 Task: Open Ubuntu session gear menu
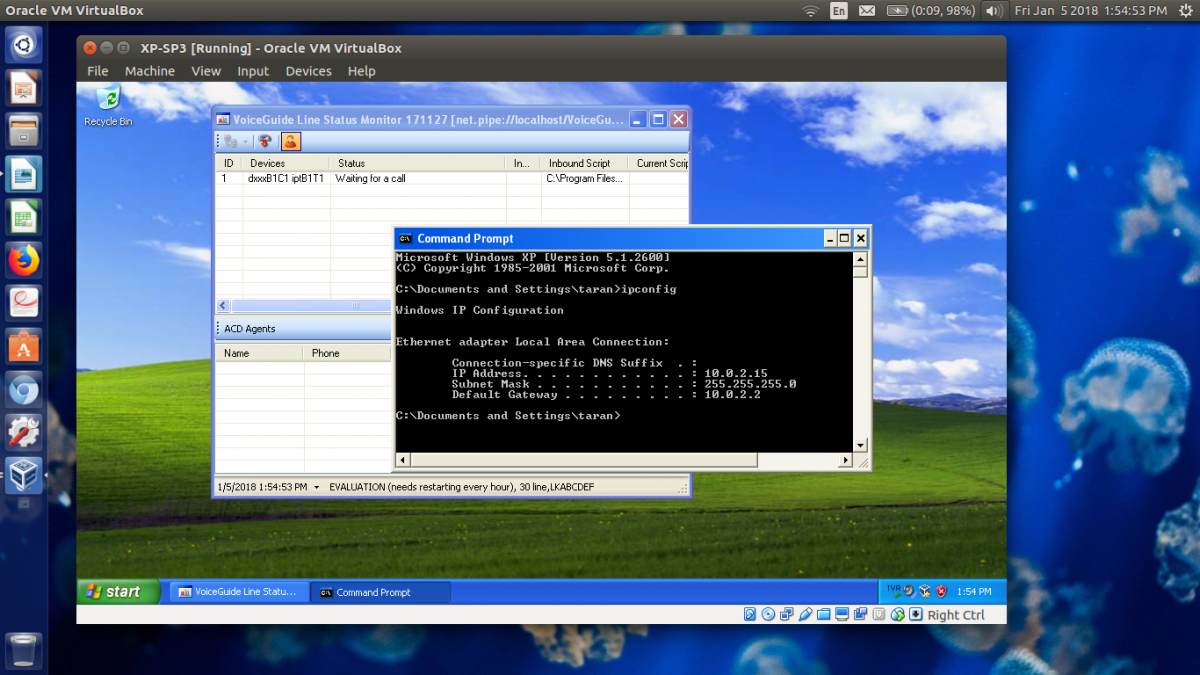coord(1185,11)
